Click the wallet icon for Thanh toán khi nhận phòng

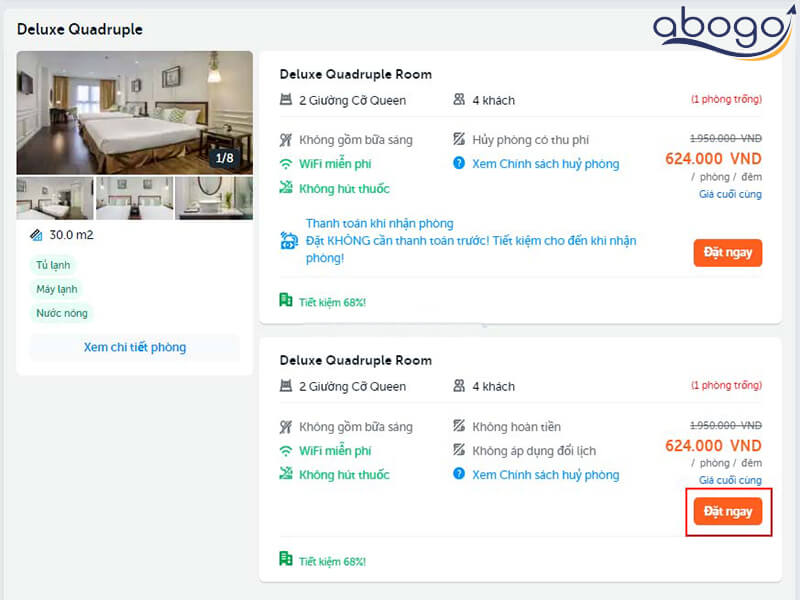pyautogui.click(x=288, y=240)
